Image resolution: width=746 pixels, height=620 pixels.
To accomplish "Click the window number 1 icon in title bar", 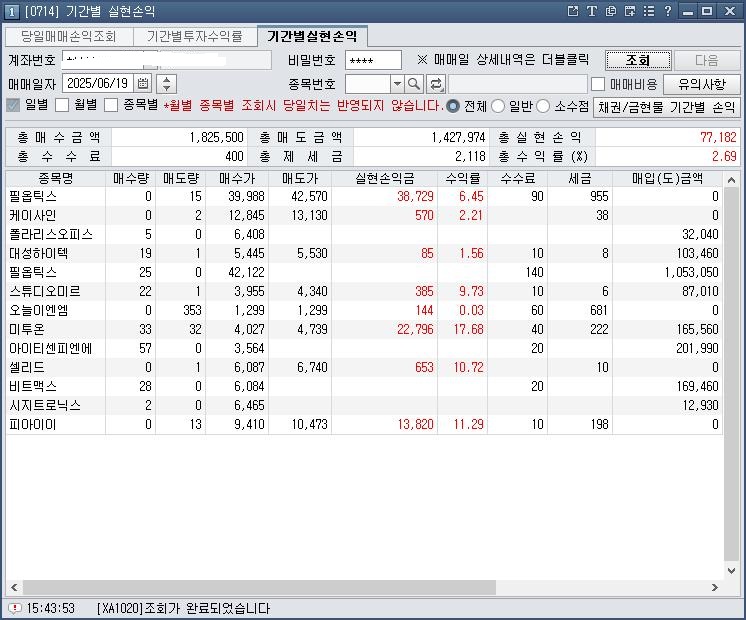I will pos(11,11).
